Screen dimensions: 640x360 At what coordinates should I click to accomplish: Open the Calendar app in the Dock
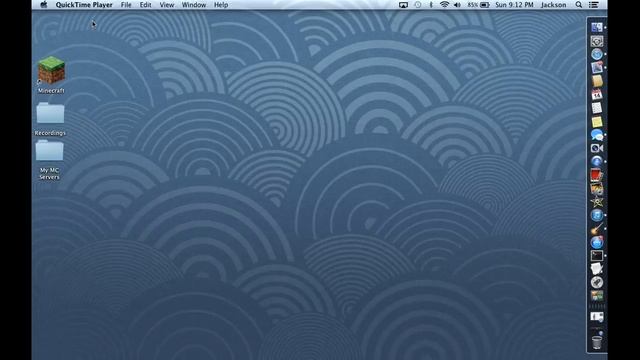(597, 95)
